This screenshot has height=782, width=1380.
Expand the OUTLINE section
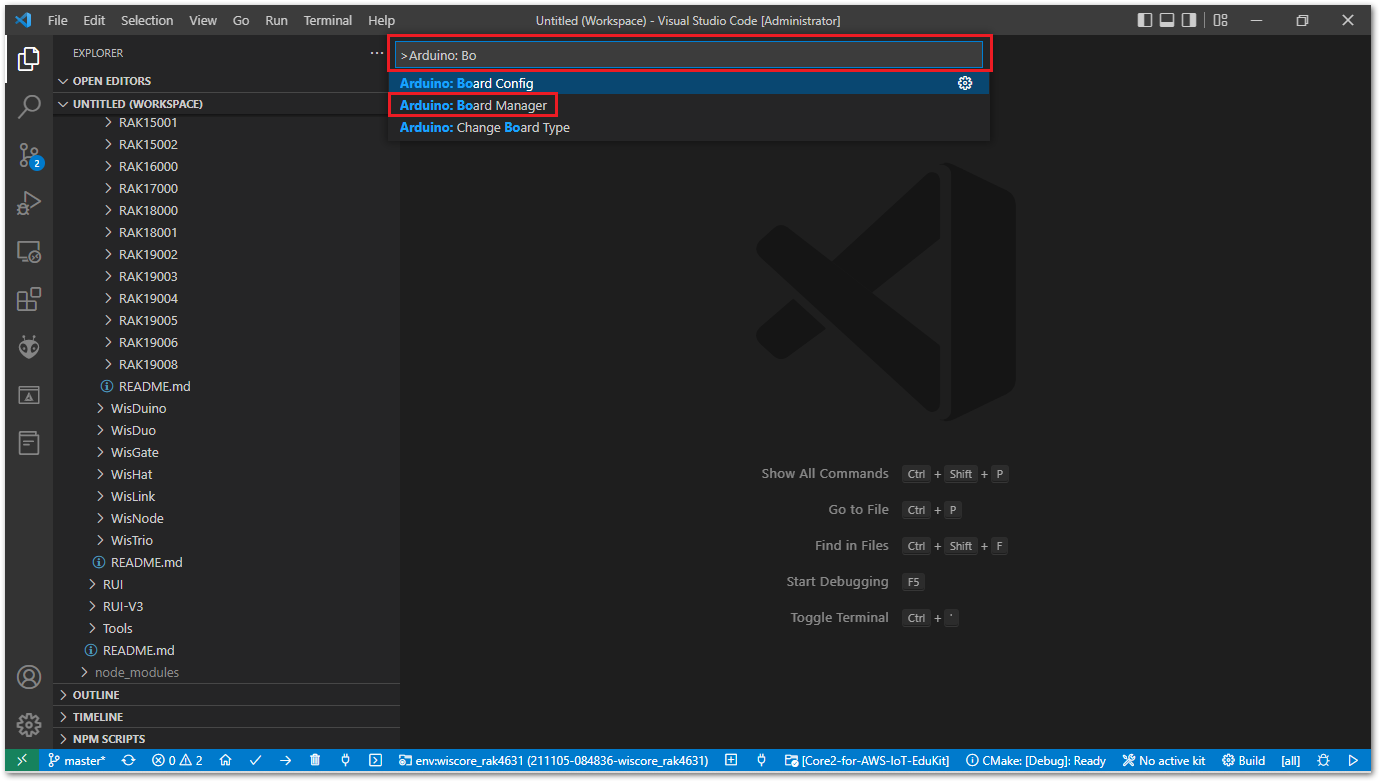(227, 695)
